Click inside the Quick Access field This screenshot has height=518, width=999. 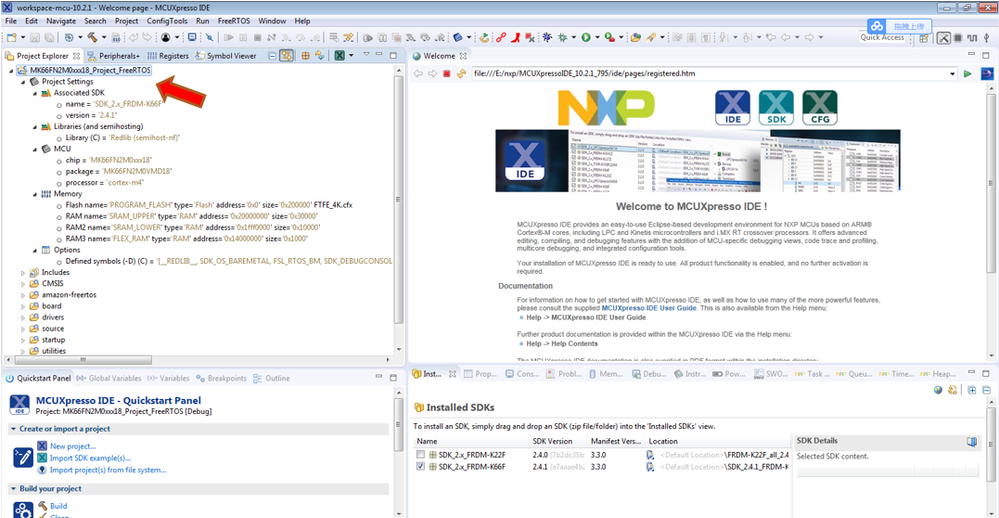(882, 38)
